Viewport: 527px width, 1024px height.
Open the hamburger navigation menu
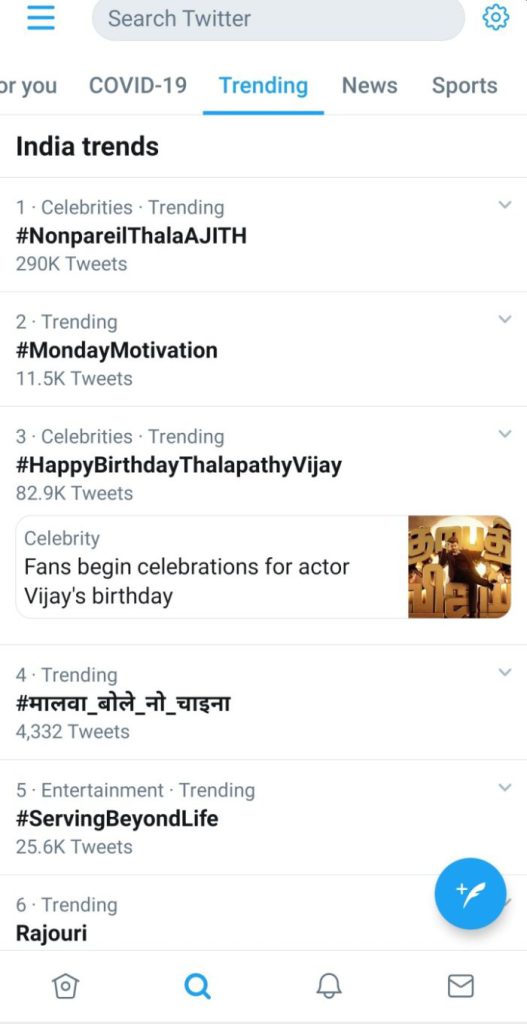40,18
